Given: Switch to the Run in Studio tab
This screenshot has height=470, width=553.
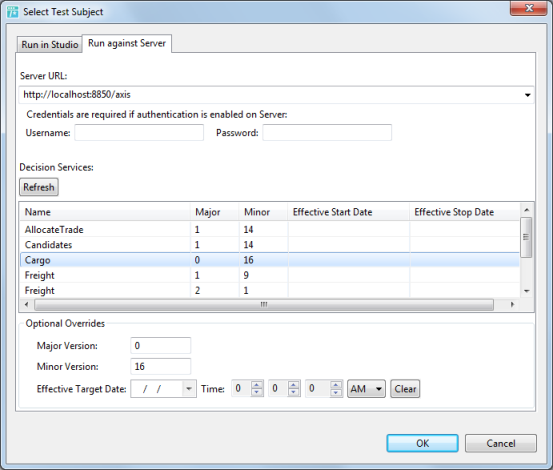Looking at the screenshot, I should coord(49,45).
